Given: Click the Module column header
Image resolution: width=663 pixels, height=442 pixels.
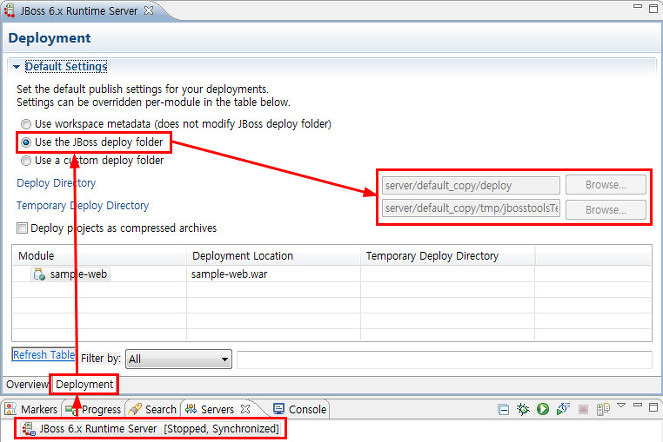Looking at the screenshot, I should point(100,256).
